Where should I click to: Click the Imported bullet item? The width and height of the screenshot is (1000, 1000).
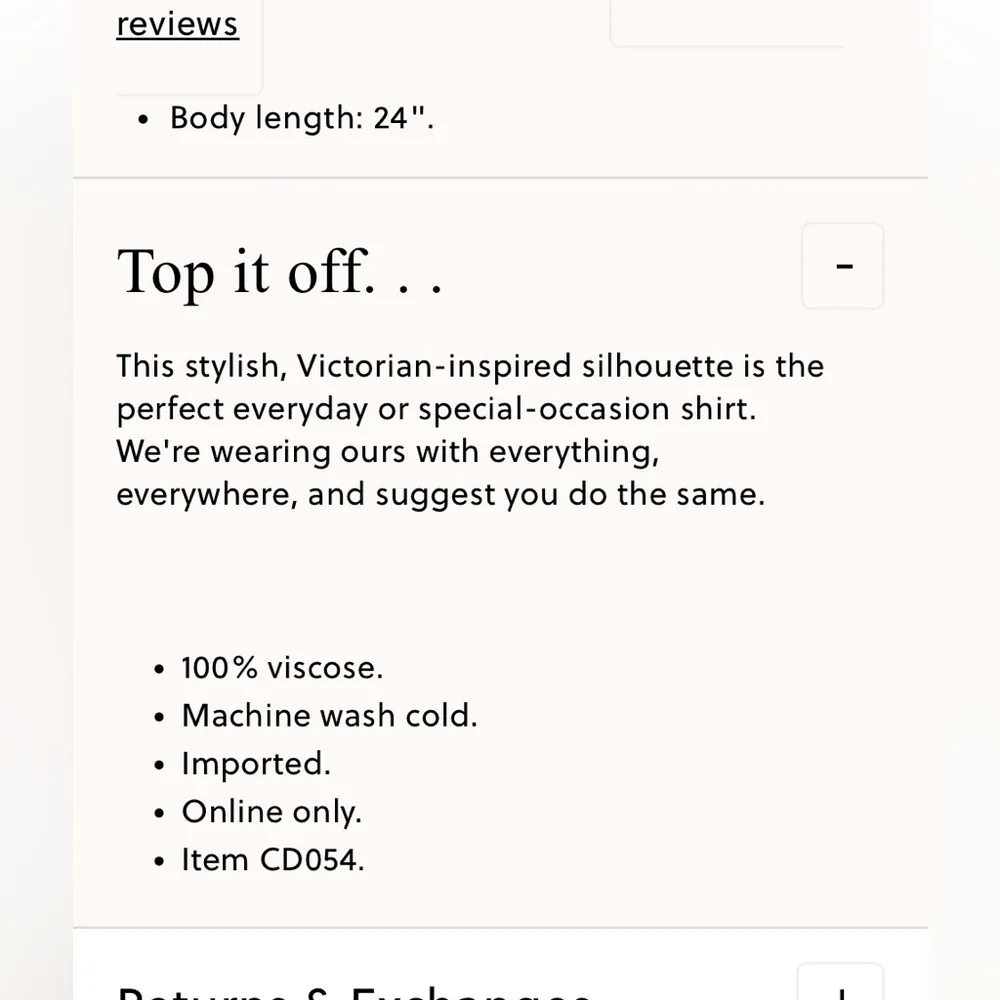256,764
